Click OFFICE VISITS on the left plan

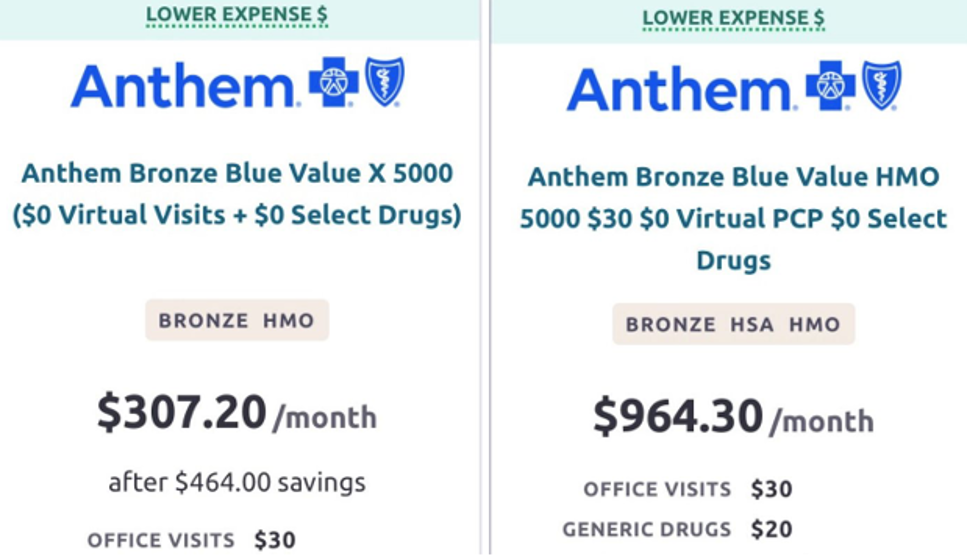pyautogui.click(x=161, y=540)
